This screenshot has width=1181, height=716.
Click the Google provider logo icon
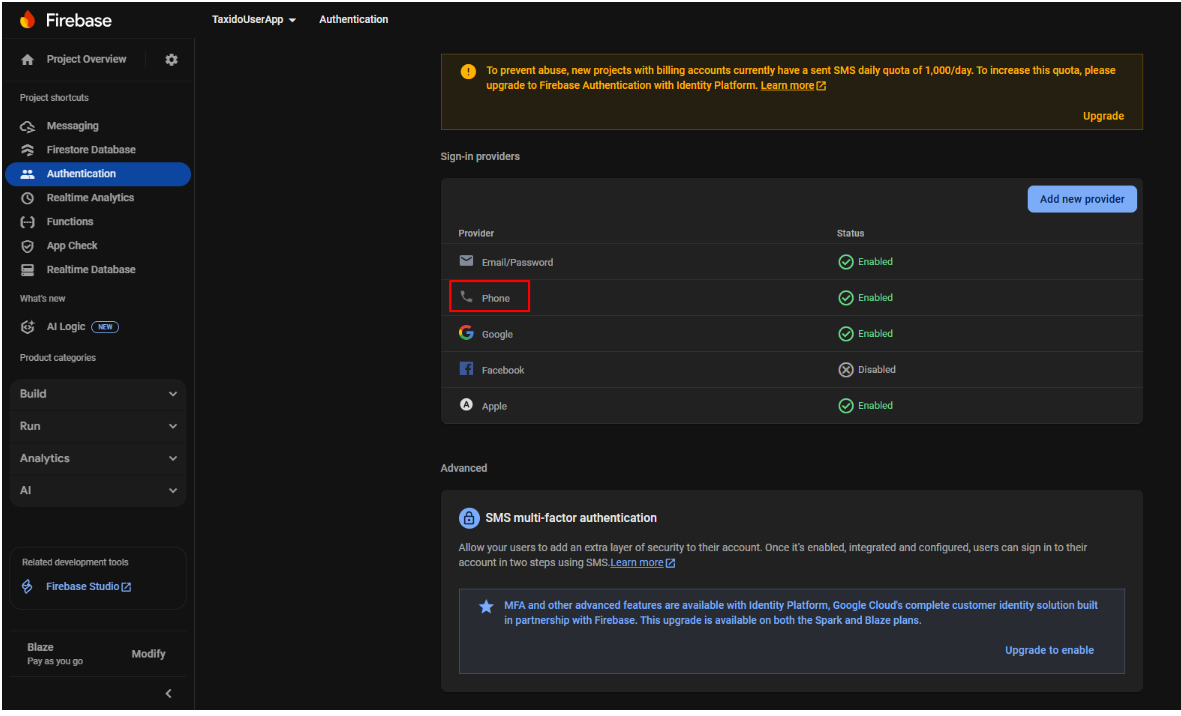(466, 333)
